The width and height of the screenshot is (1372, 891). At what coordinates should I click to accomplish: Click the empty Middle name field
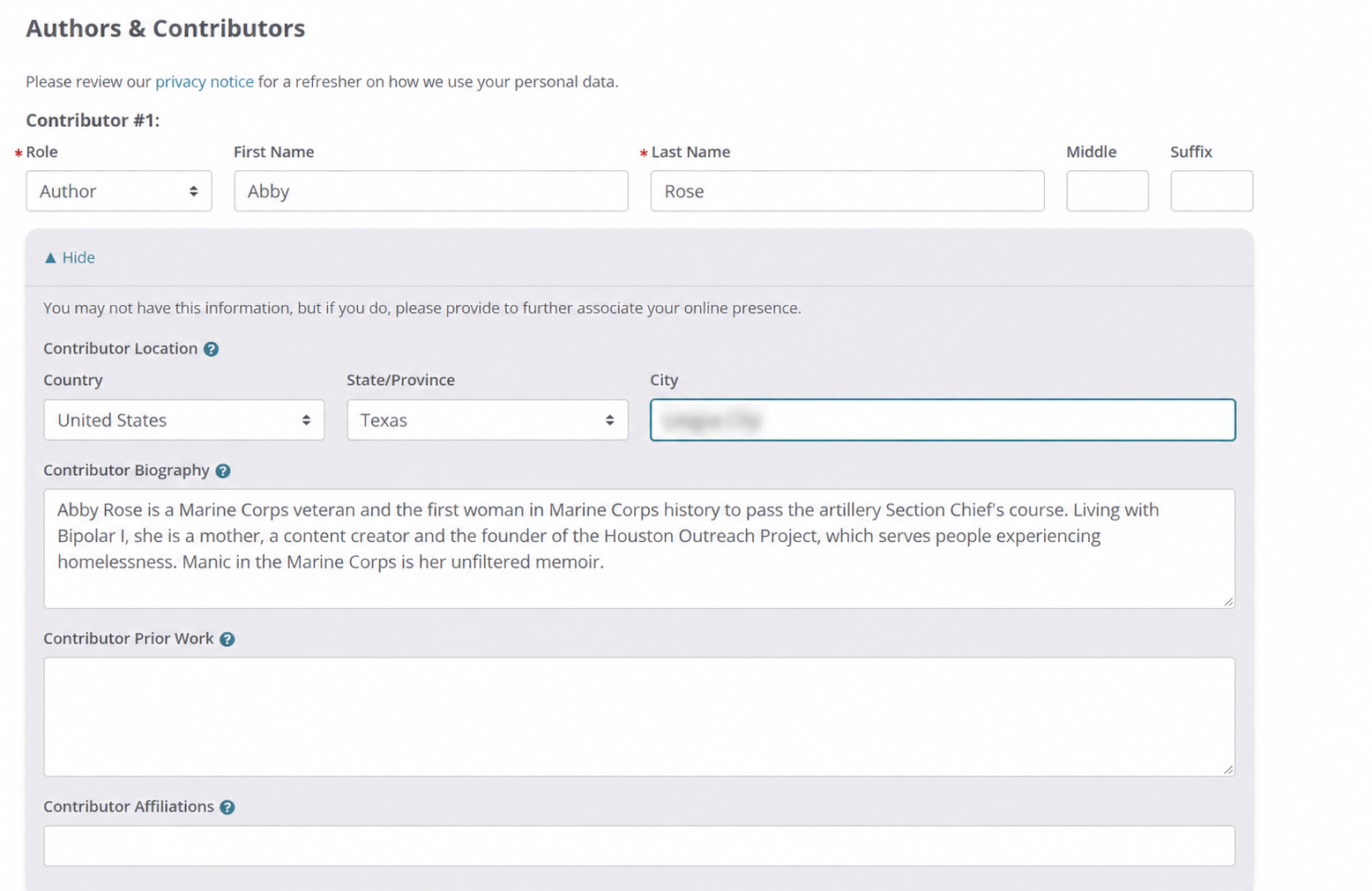[1107, 191]
